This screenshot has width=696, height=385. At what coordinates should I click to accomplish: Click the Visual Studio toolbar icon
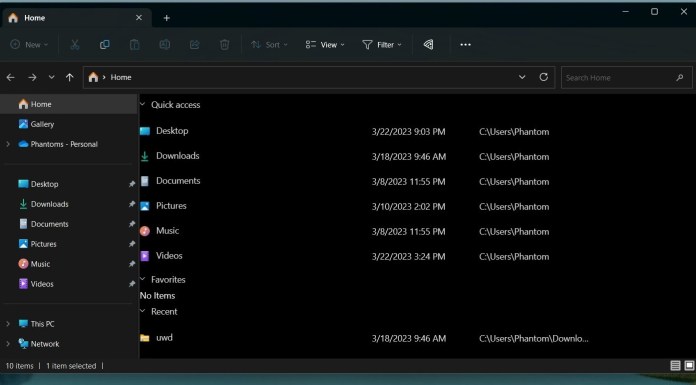(428, 44)
